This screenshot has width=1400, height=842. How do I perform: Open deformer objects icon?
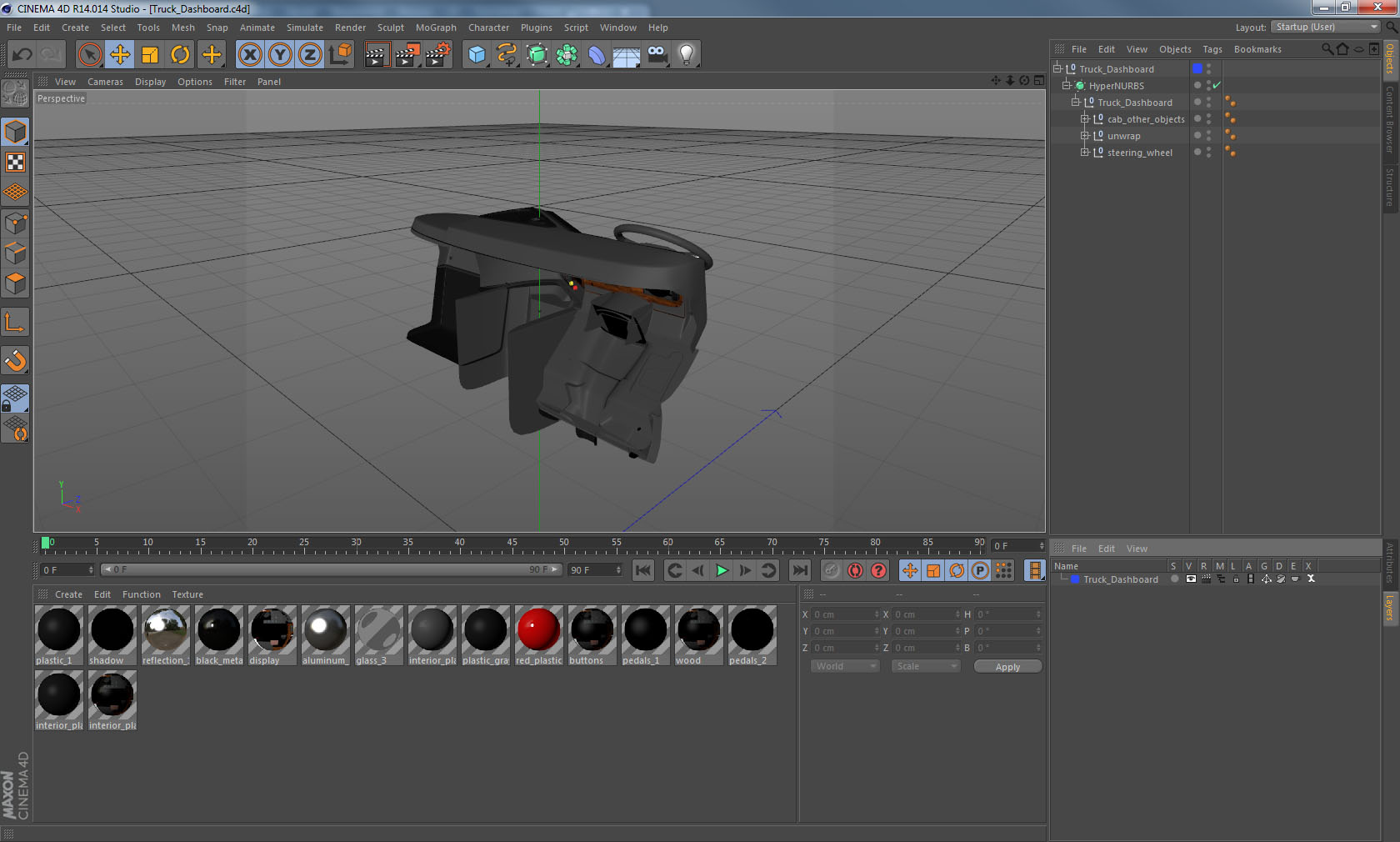click(597, 55)
